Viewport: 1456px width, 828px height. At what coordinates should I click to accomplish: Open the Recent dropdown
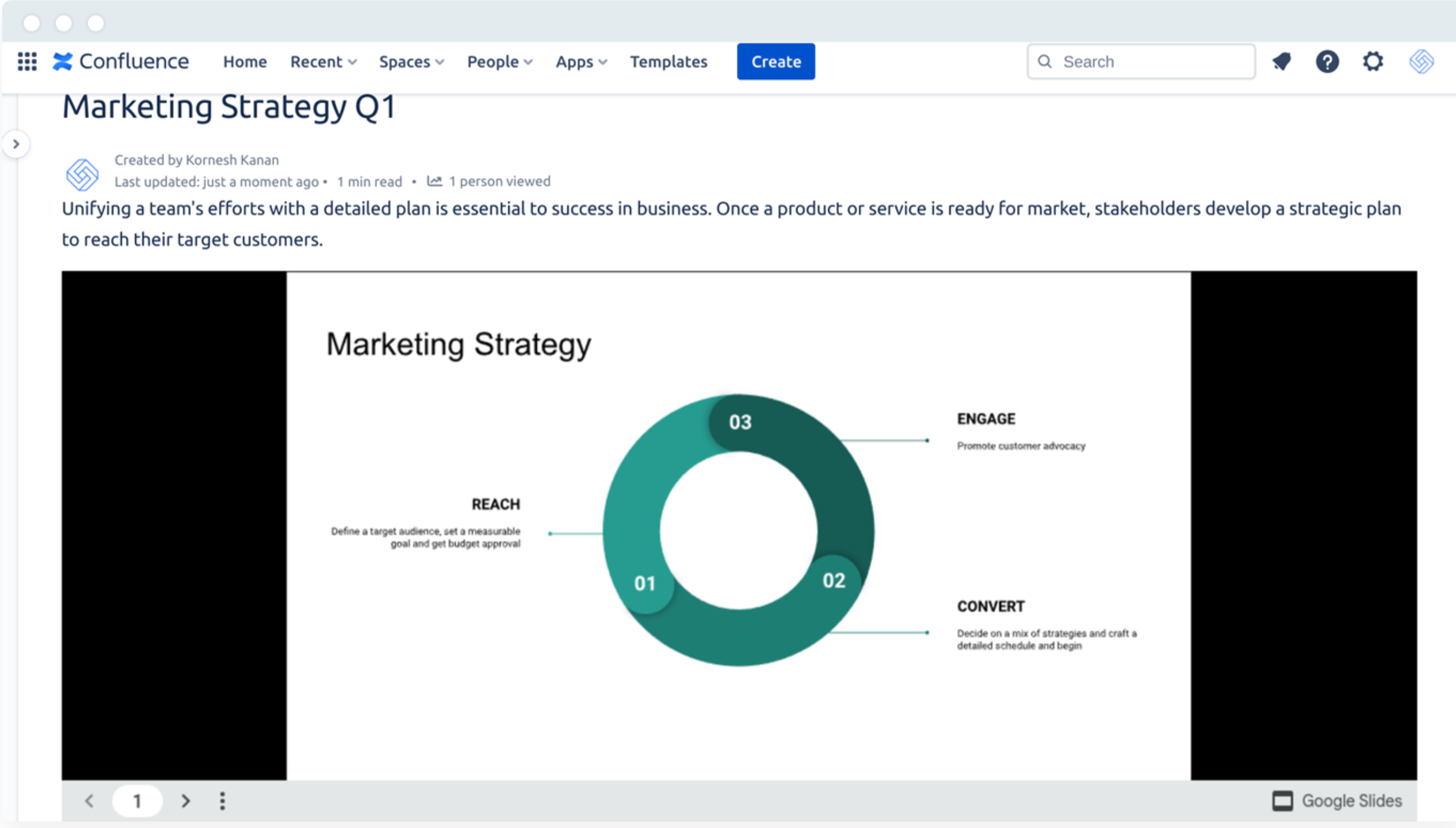tap(323, 62)
